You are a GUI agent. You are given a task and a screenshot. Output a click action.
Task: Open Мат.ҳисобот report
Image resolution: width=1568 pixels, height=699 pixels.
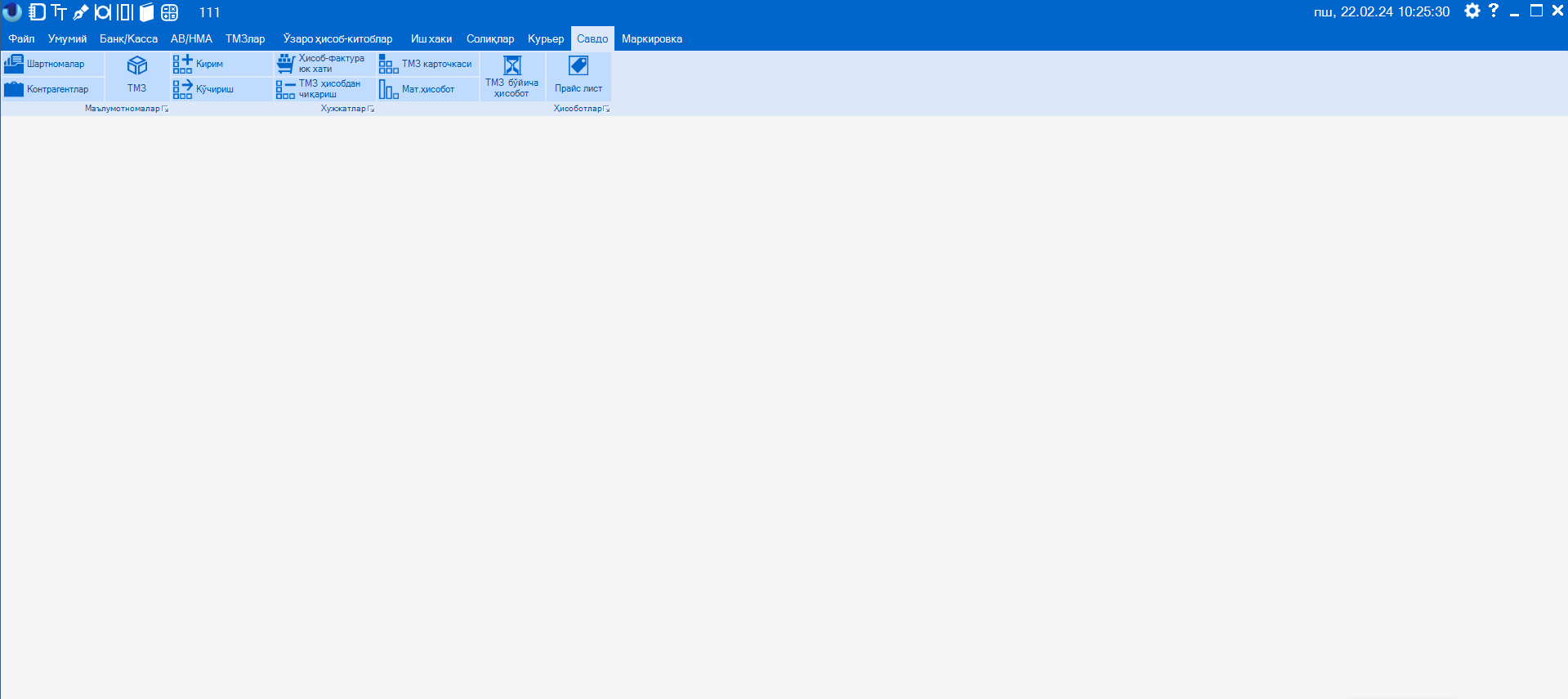427,89
